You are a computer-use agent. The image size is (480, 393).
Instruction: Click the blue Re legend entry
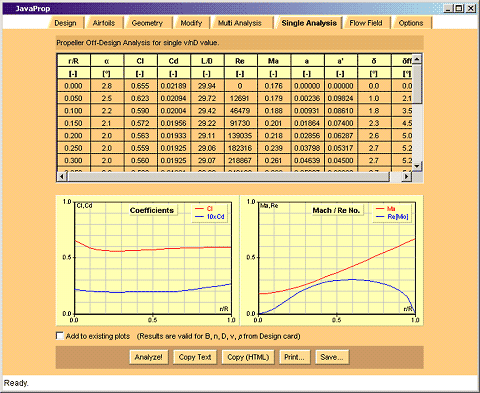(x=392, y=217)
